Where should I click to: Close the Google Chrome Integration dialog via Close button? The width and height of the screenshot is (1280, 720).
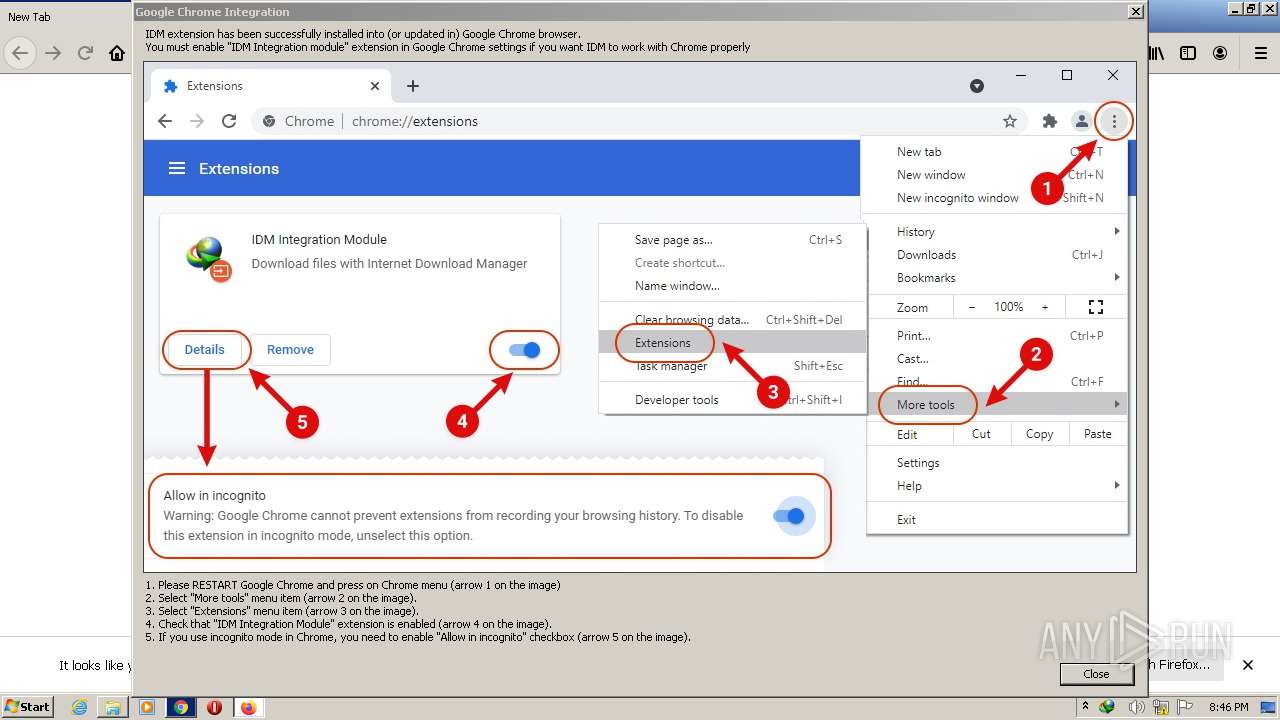pyautogui.click(x=1096, y=674)
